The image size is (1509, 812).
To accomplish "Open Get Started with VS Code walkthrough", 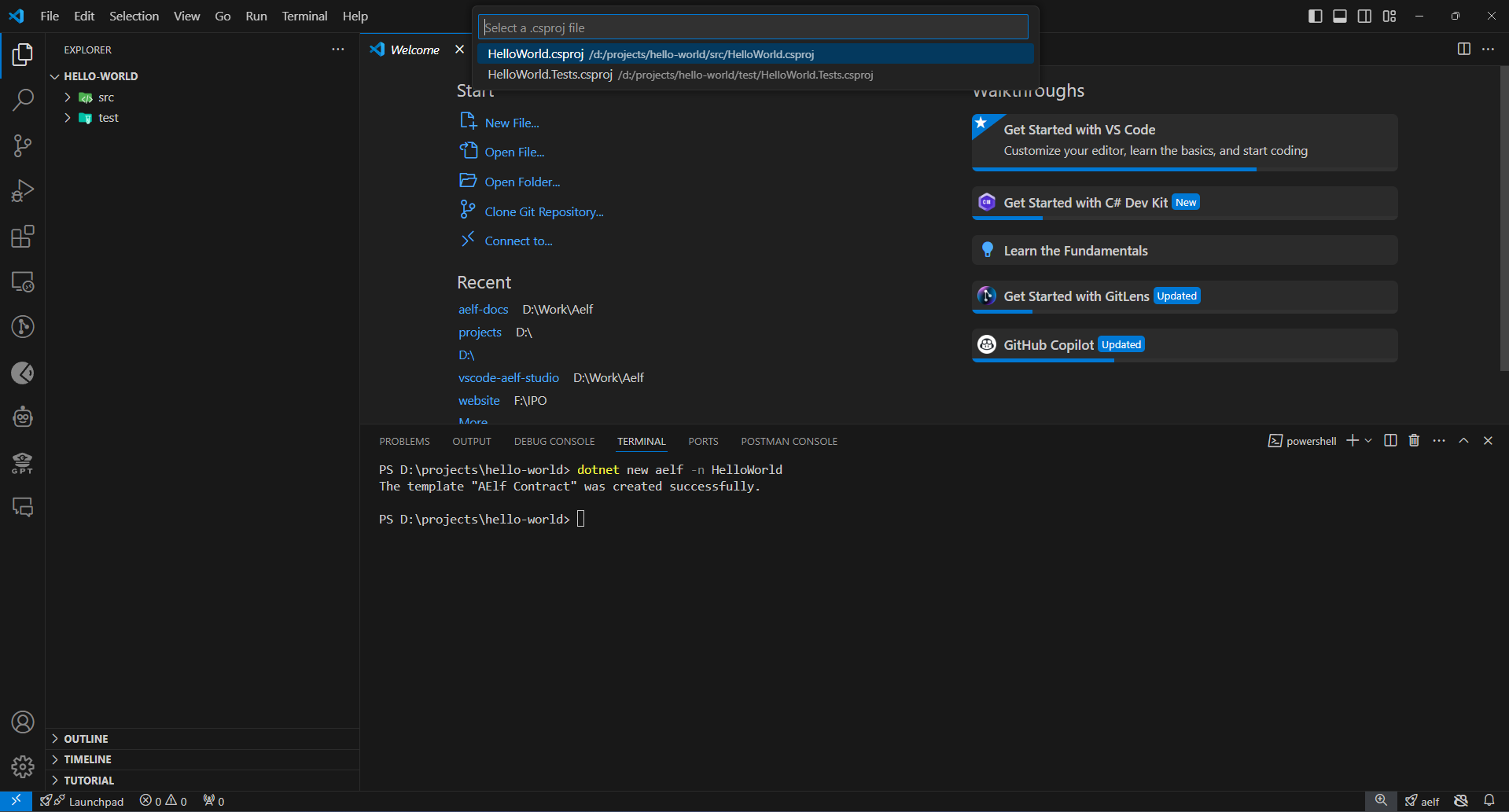I will click(x=1184, y=141).
